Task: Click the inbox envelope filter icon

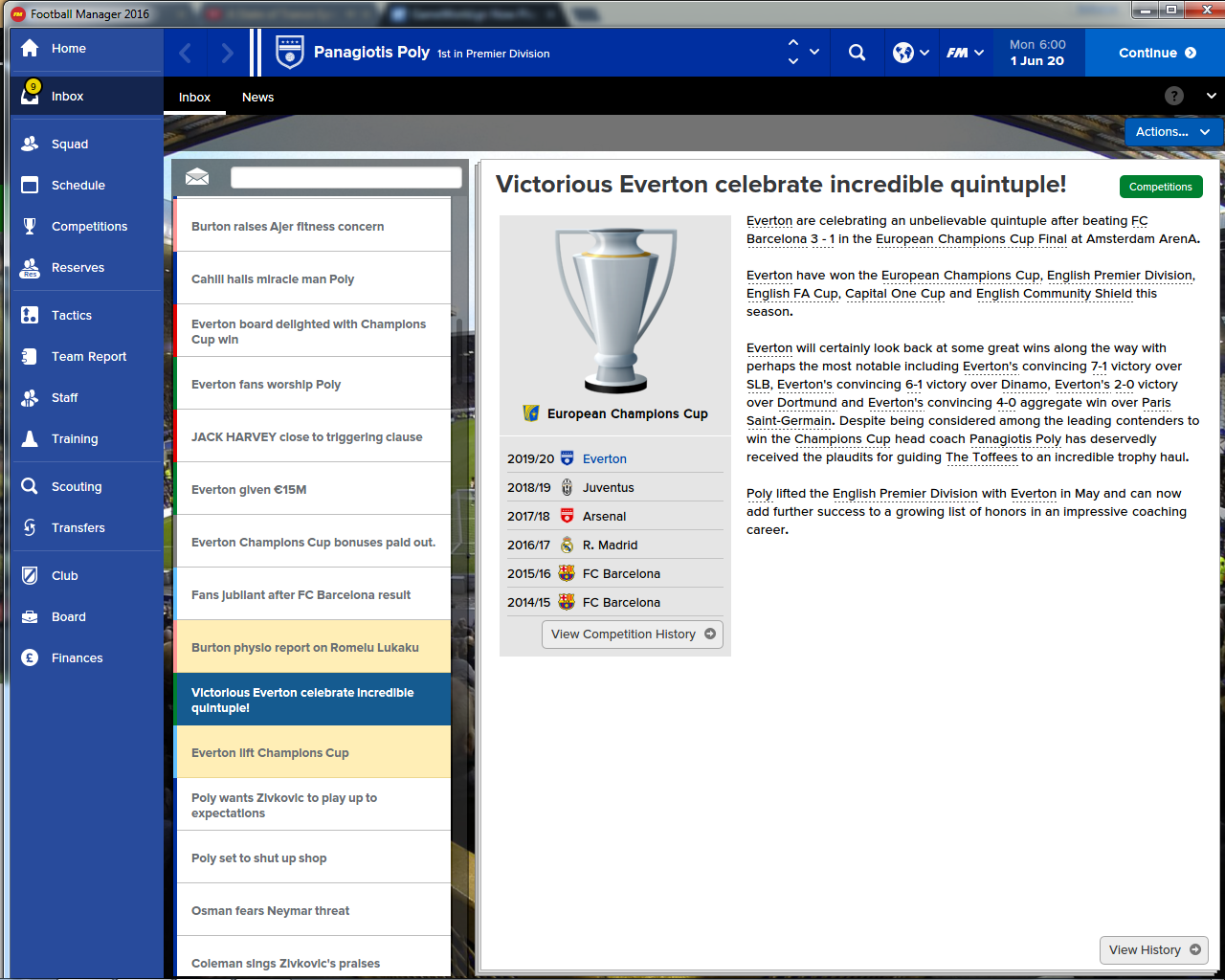Action: 197,177
